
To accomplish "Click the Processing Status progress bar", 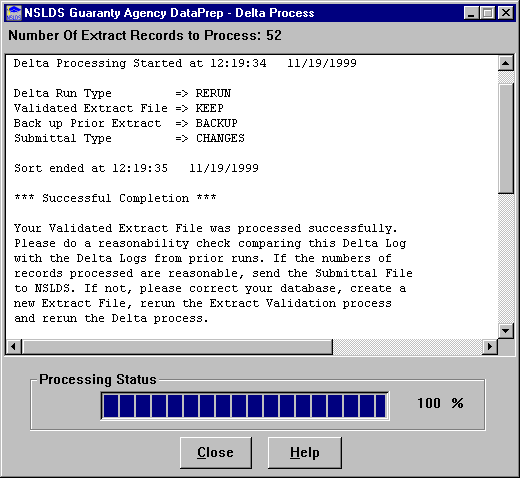I will [245, 406].
